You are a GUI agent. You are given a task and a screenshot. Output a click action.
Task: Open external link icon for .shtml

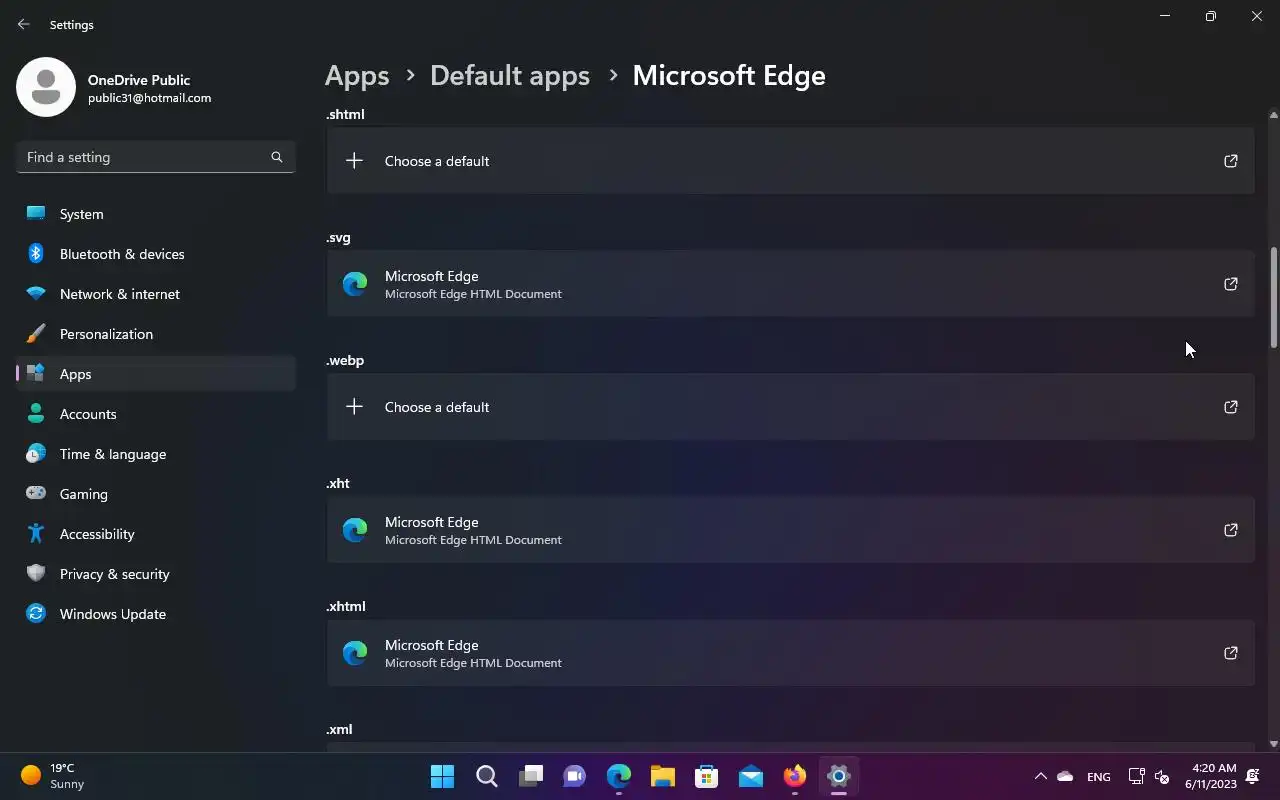pyautogui.click(x=1231, y=161)
